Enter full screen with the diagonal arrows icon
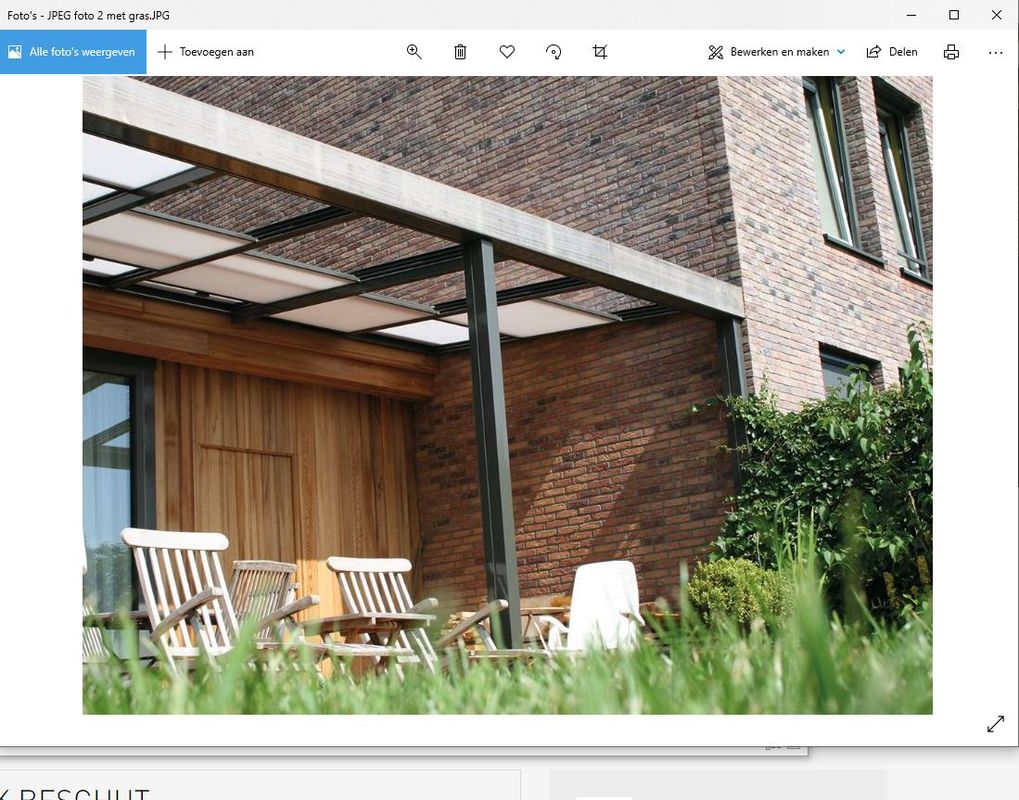Screen dimensions: 1019x800 [995, 724]
